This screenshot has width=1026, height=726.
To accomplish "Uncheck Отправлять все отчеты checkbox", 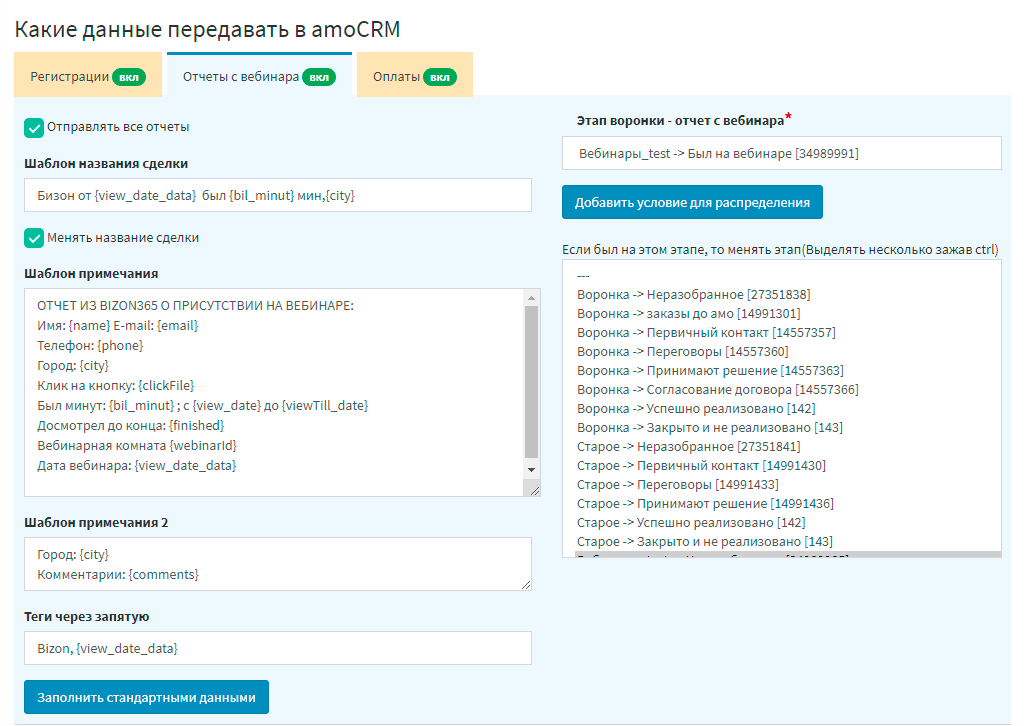I will click(x=35, y=128).
